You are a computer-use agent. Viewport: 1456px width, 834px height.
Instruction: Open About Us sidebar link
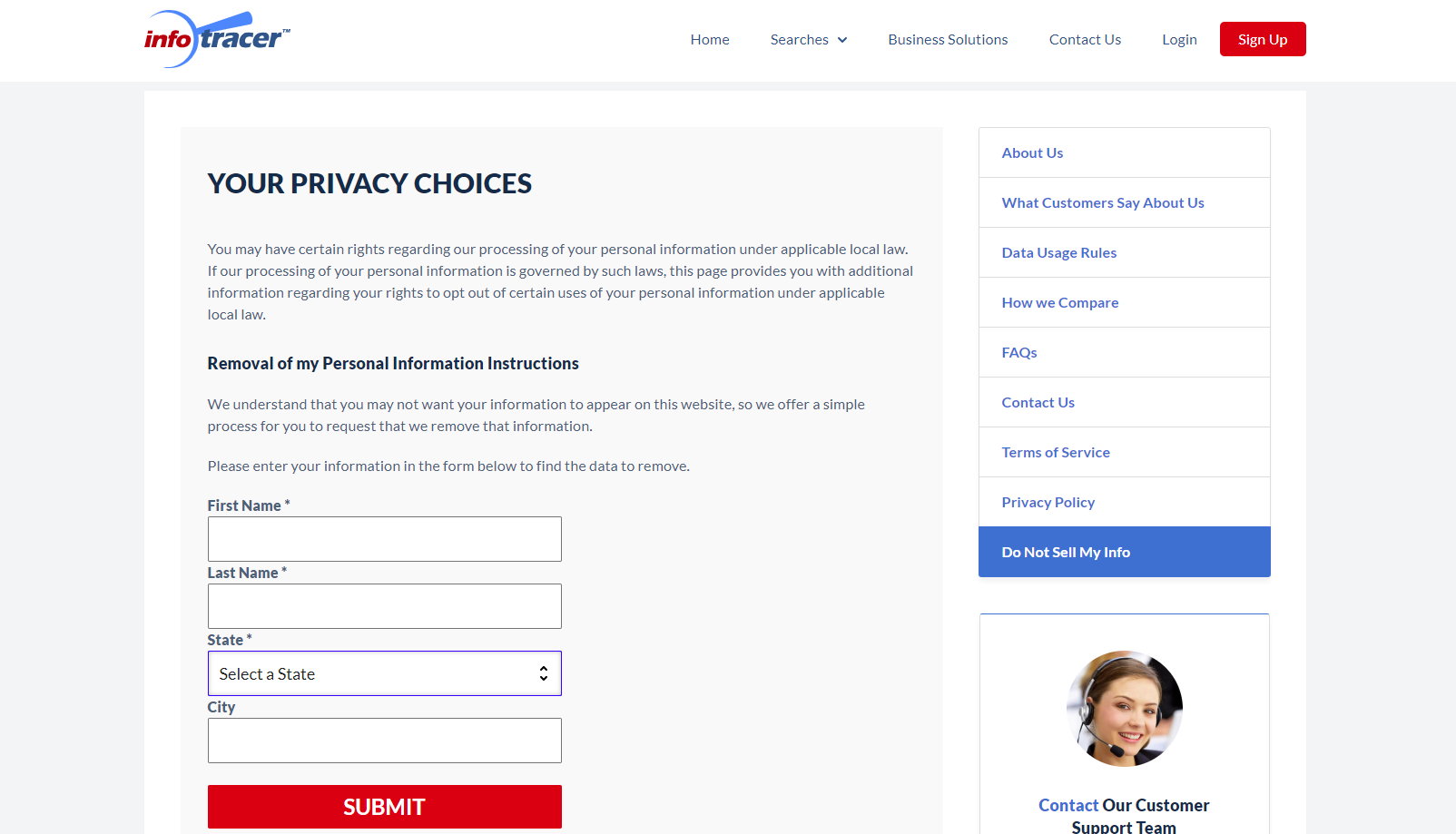pyautogui.click(x=1032, y=152)
